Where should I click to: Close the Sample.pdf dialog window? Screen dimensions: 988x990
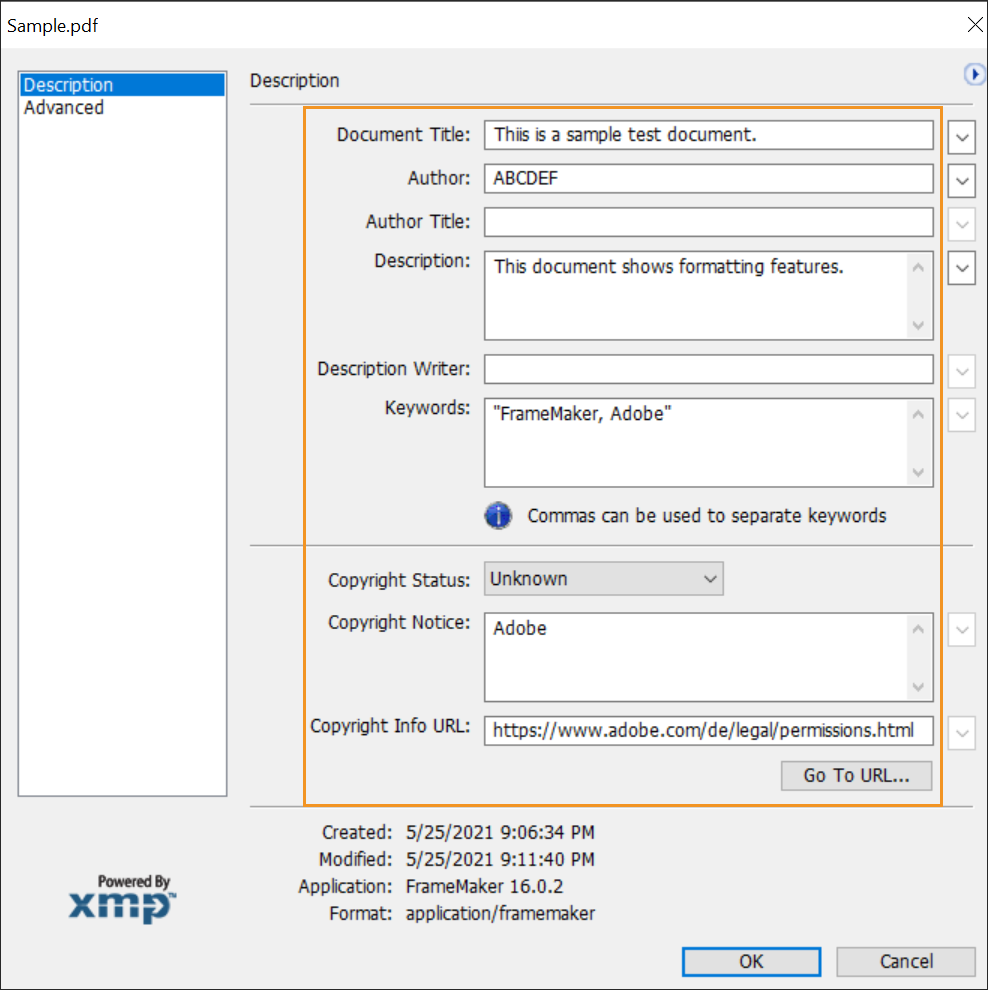(973, 26)
